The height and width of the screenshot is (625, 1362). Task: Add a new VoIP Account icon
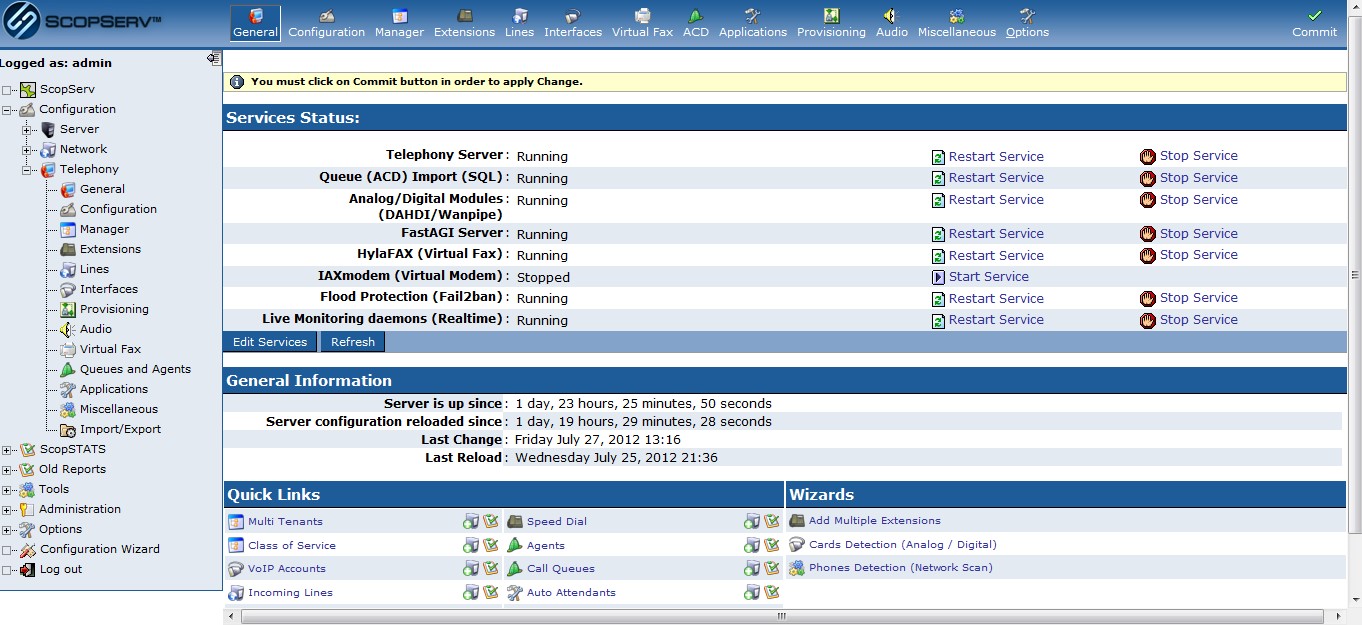click(x=471, y=568)
